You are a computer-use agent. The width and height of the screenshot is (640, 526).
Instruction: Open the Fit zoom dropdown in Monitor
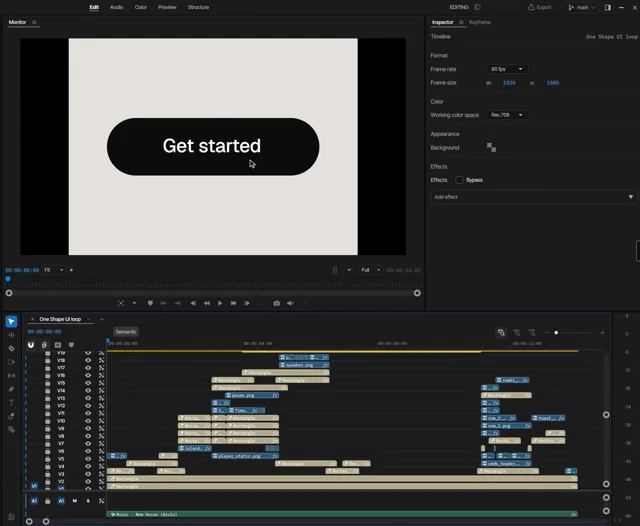(x=54, y=270)
